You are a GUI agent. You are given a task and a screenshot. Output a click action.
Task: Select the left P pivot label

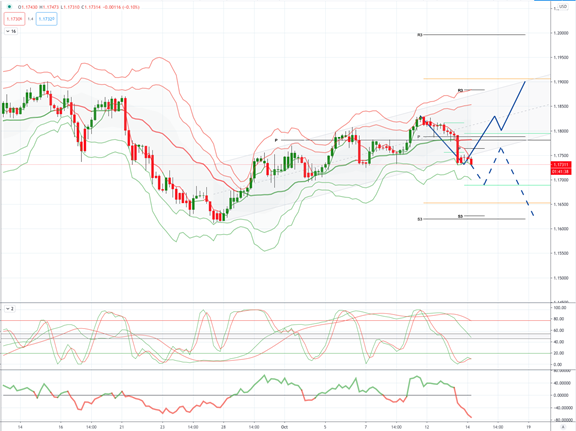pos(276,140)
